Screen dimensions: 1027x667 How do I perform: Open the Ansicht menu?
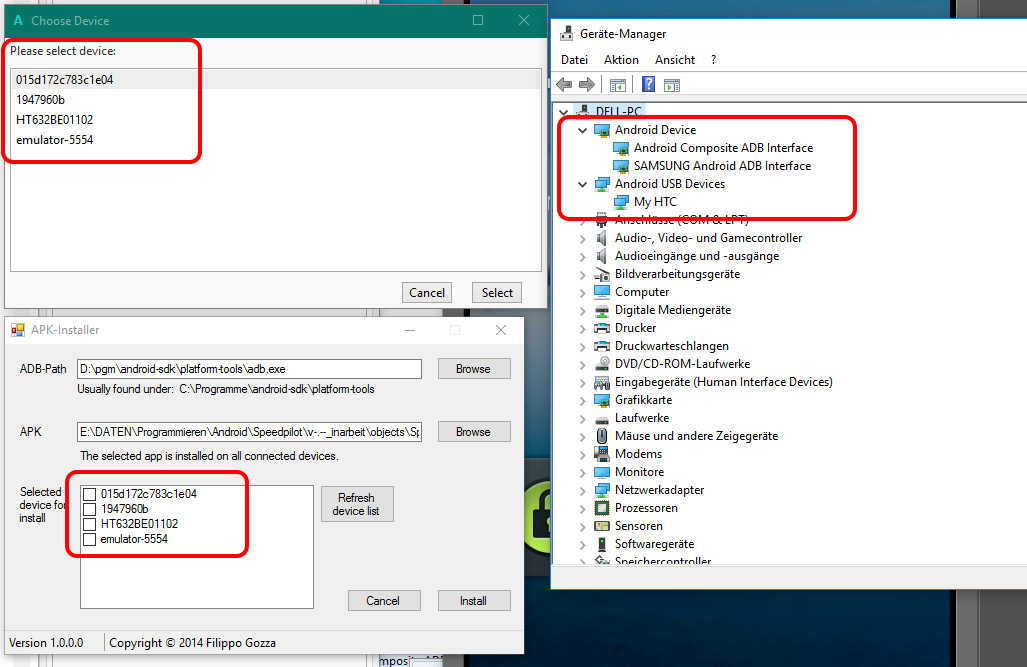point(674,59)
